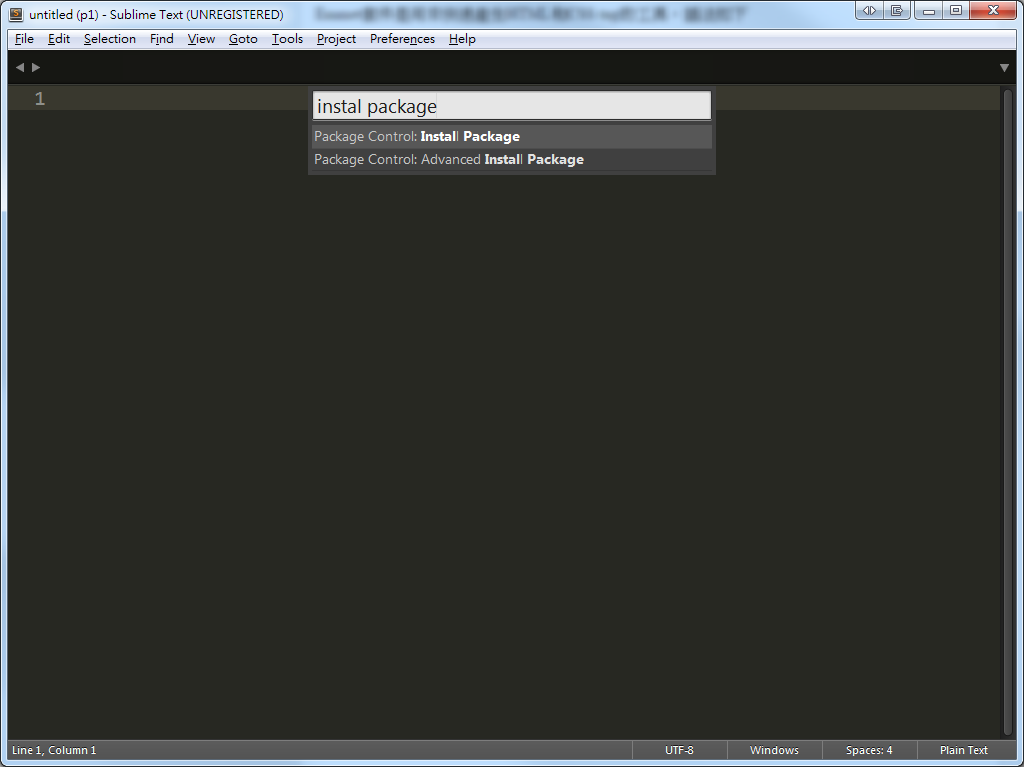
Task: Click line number 1 in gutter
Action: [x=40, y=99]
